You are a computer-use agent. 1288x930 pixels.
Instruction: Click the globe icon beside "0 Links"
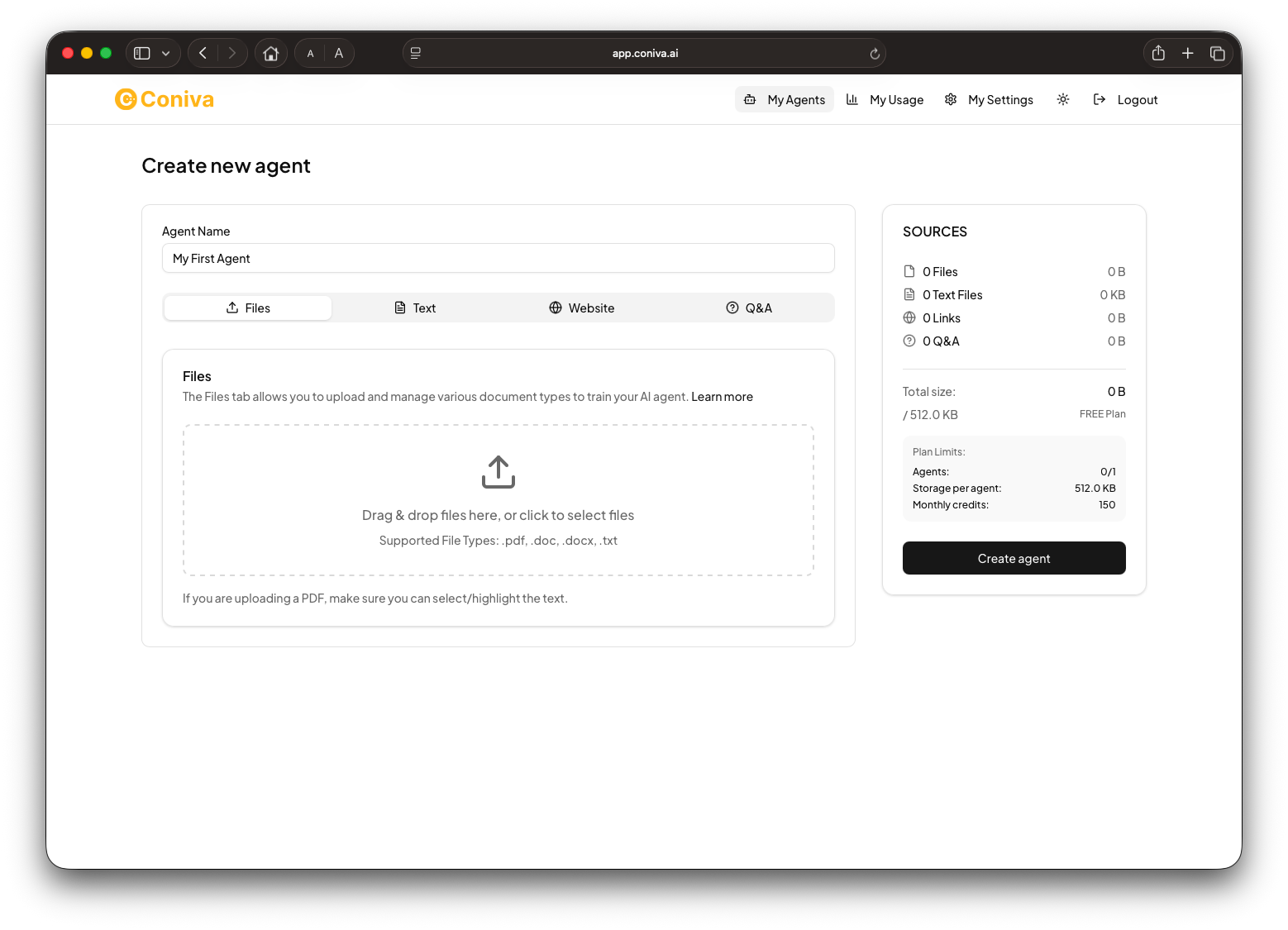point(909,317)
